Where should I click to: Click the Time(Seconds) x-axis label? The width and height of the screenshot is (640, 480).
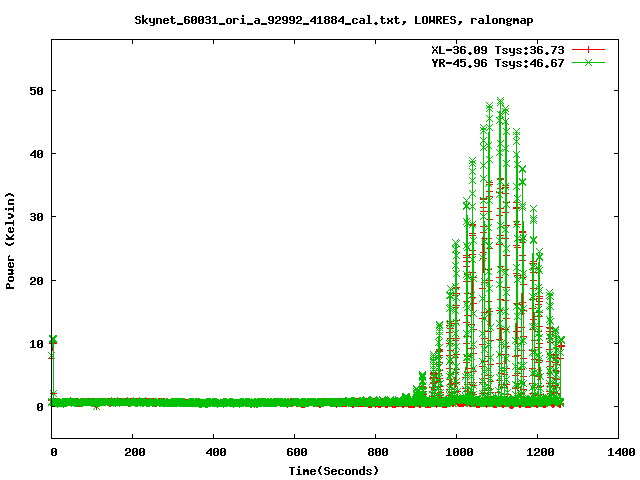coord(336,470)
